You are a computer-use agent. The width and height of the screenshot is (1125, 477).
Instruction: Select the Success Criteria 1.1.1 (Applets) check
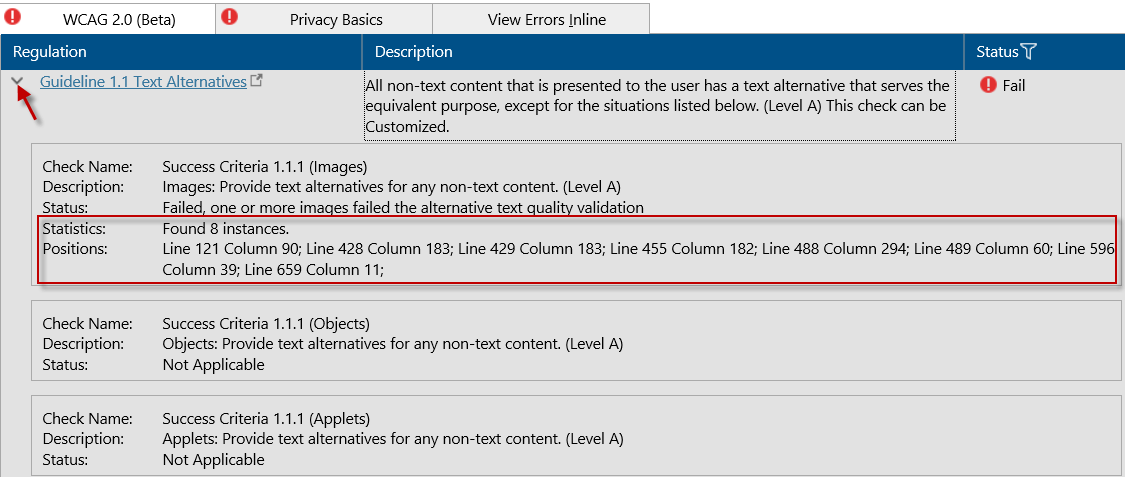(577, 439)
